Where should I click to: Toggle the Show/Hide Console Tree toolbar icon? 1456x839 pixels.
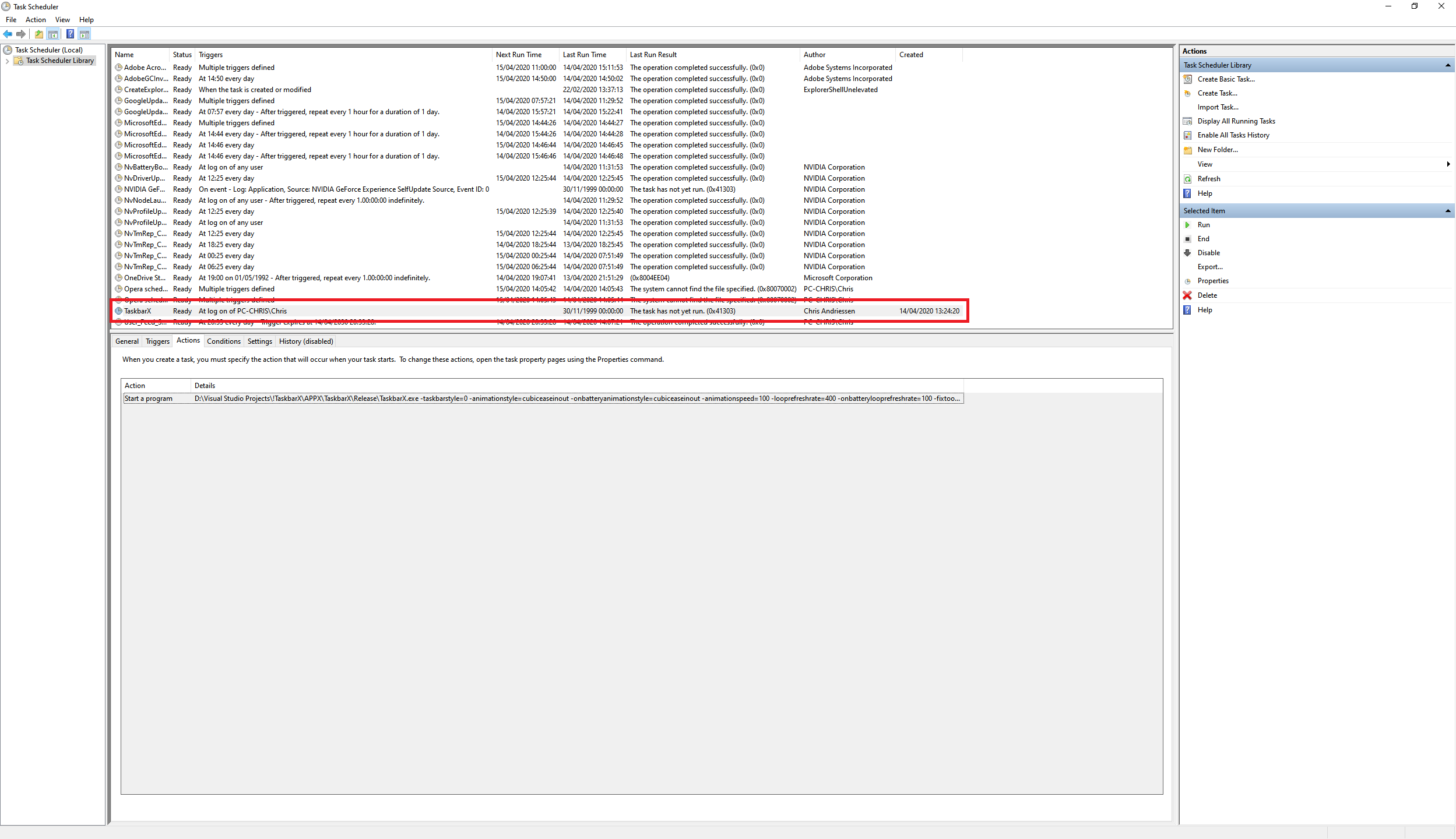click(x=53, y=34)
